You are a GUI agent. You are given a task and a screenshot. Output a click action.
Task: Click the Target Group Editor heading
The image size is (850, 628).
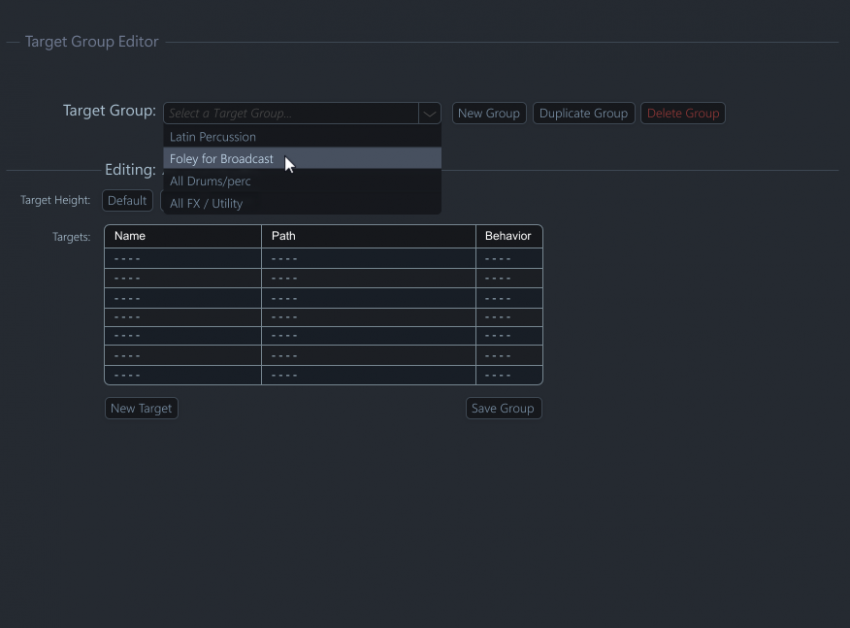[92, 41]
